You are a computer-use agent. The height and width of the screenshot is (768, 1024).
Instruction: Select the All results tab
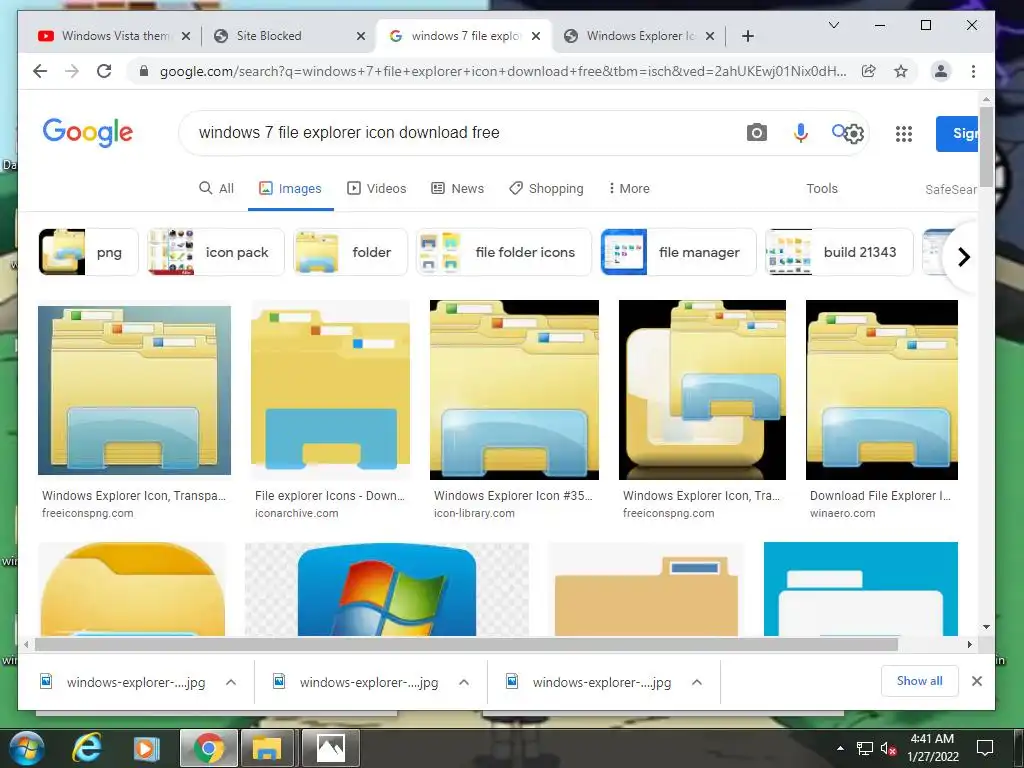click(216, 188)
